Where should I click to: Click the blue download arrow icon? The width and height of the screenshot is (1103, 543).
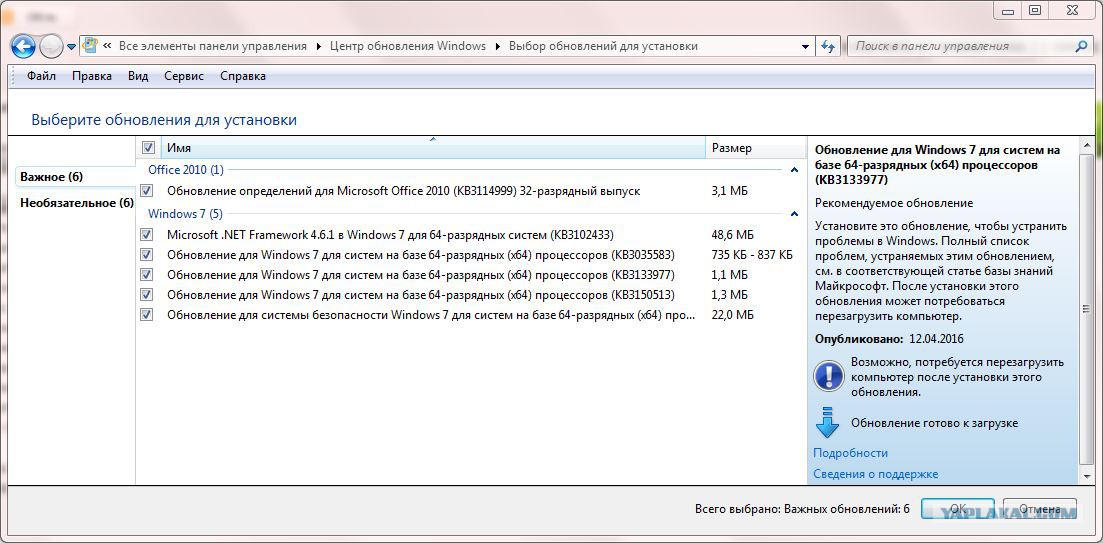click(827, 422)
